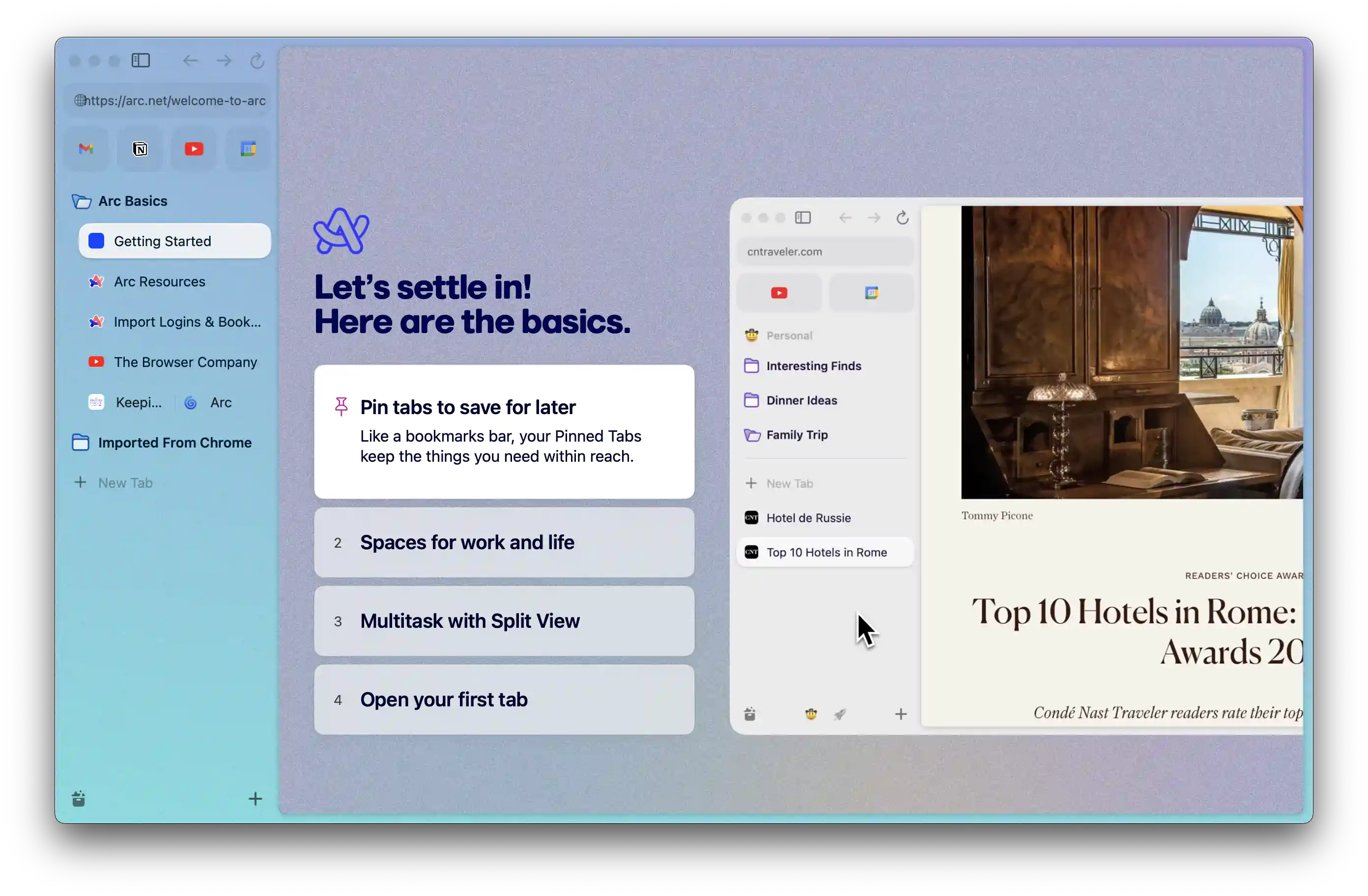Open the pinned YouTube favorite
This screenshot has width=1368, height=896.
tap(194, 149)
